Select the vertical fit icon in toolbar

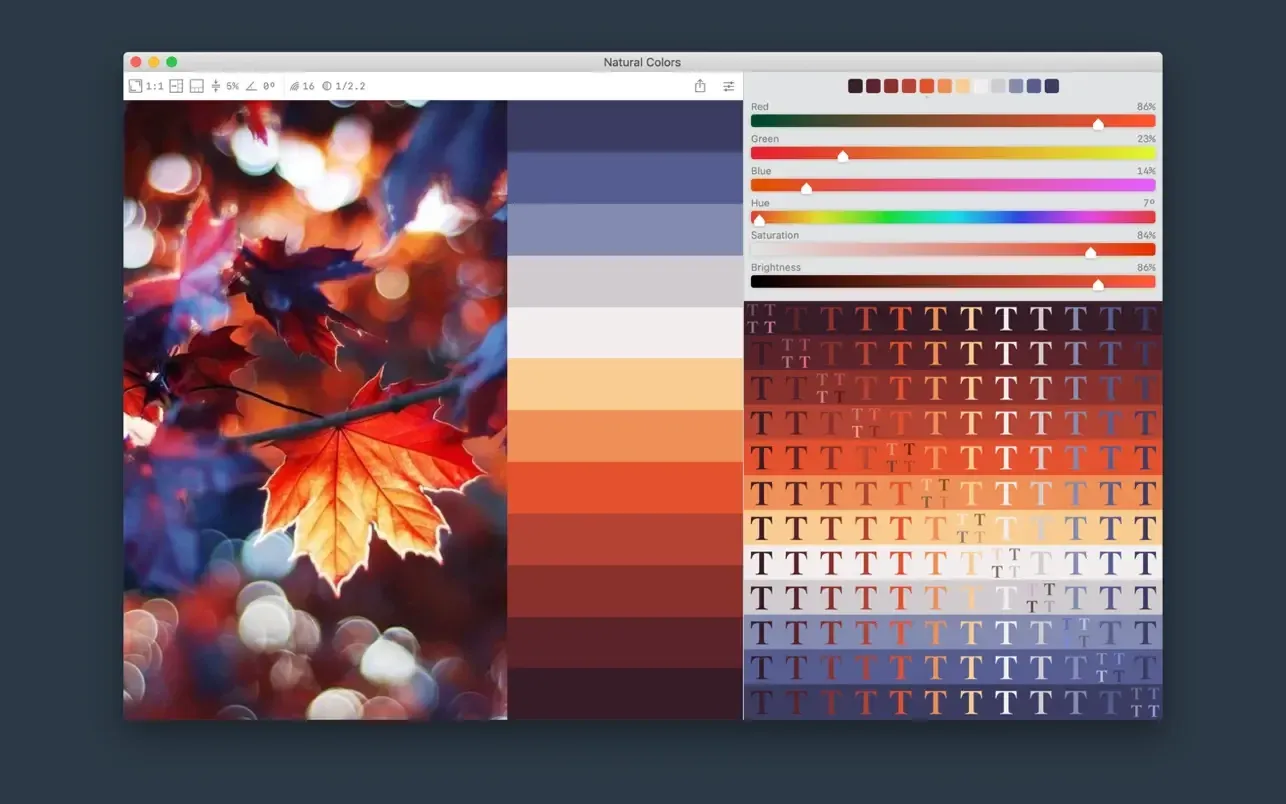click(216, 86)
